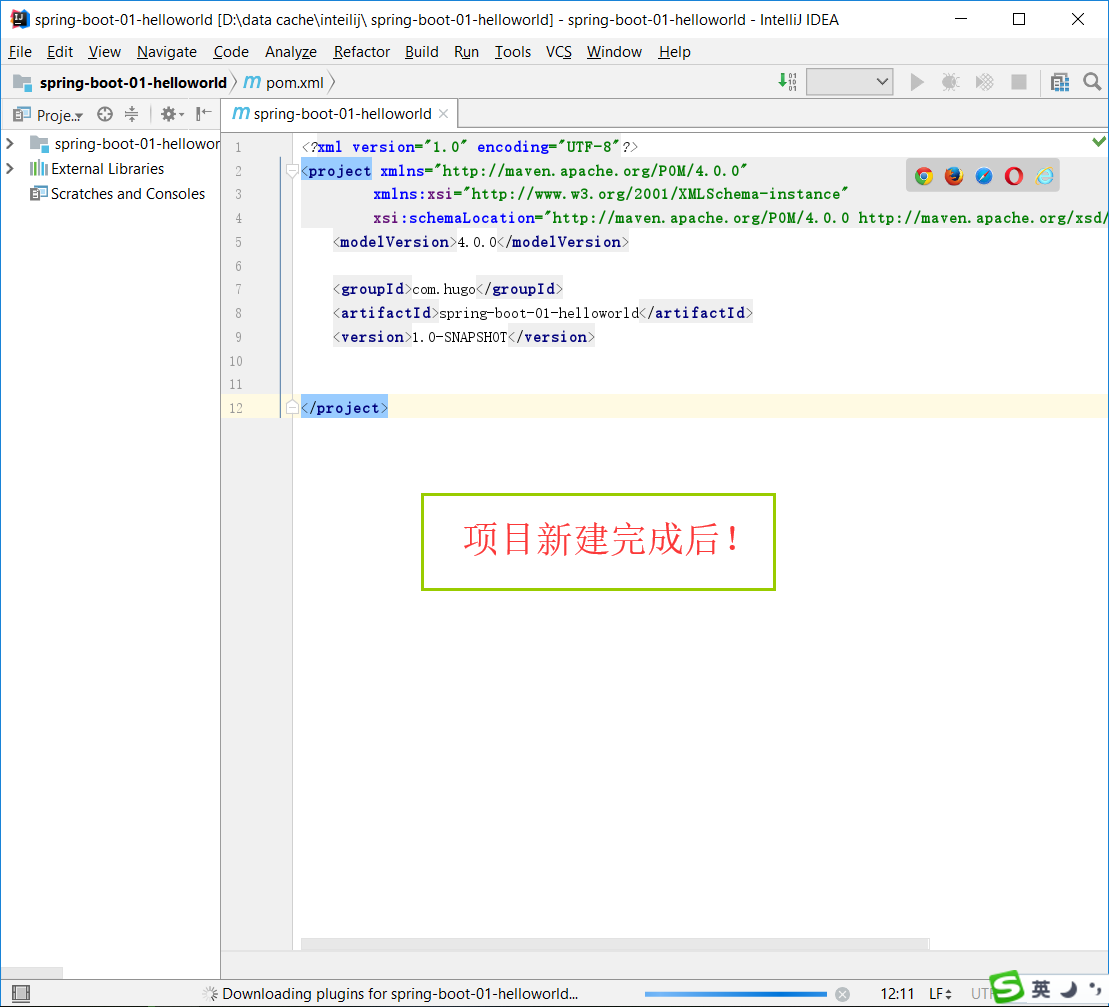Open in Chrome browser icon
This screenshot has height=1007, width=1109.
[x=924, y=176]
